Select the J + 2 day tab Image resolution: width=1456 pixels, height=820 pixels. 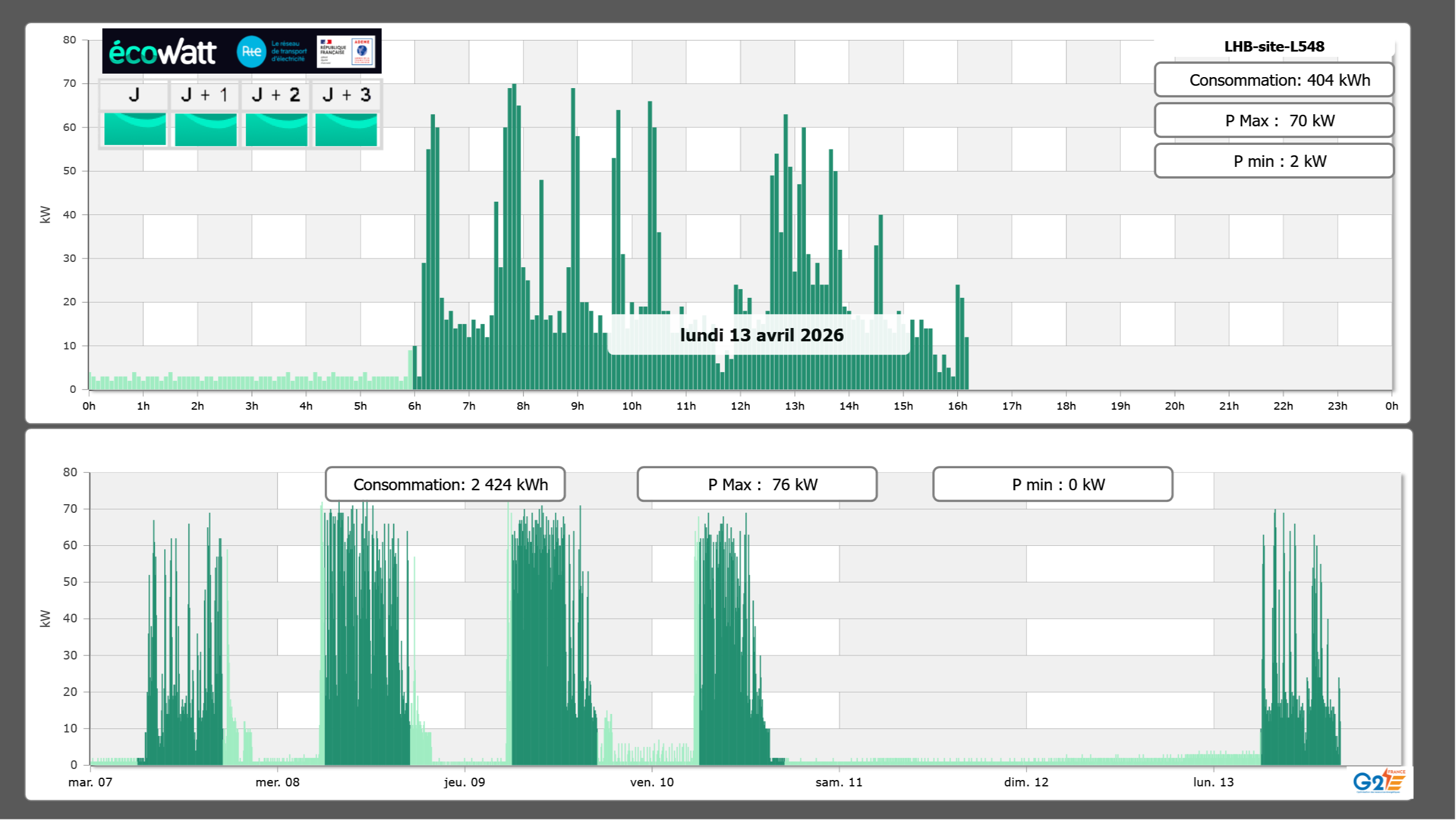pos(275,94)
